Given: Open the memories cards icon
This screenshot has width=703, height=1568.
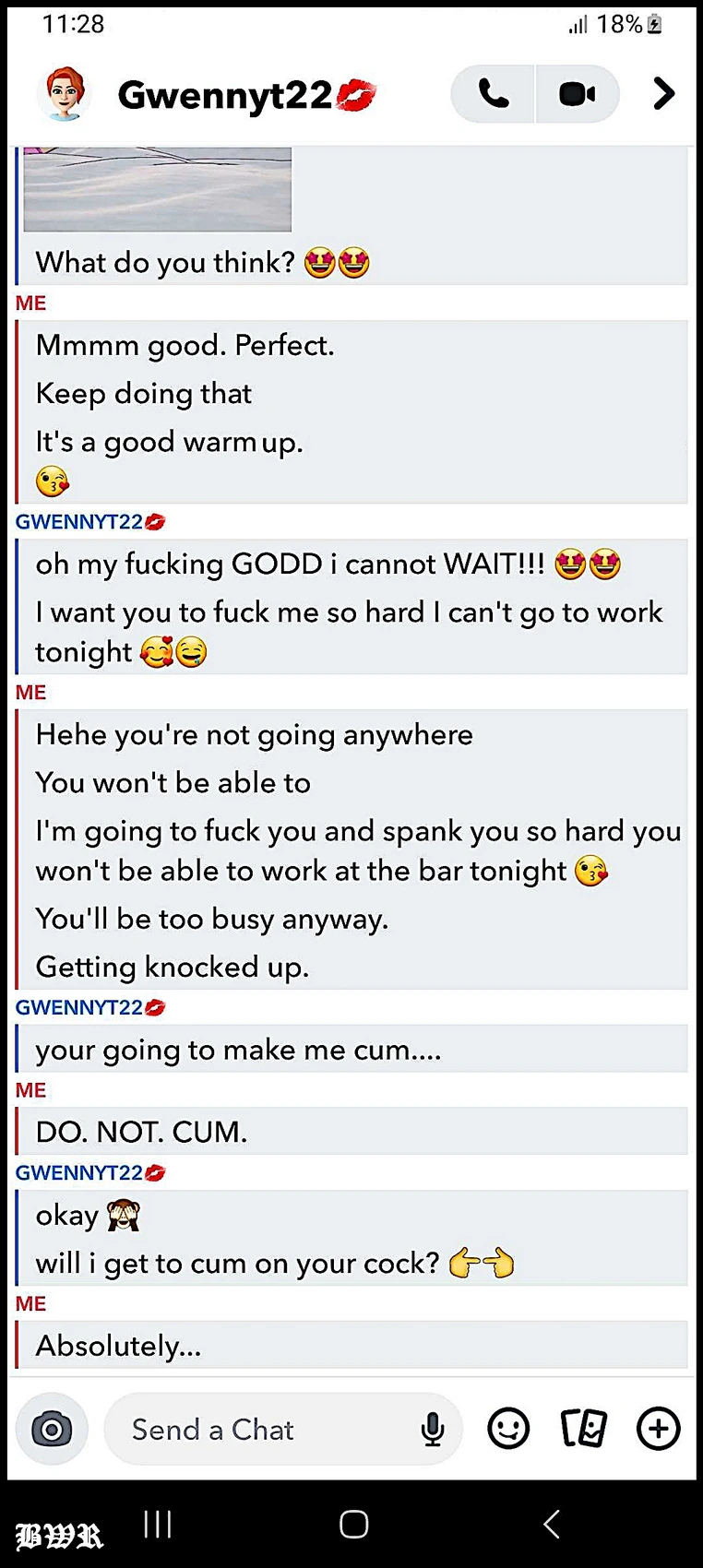Looking at the screenshot, I should click(584, 1429).
